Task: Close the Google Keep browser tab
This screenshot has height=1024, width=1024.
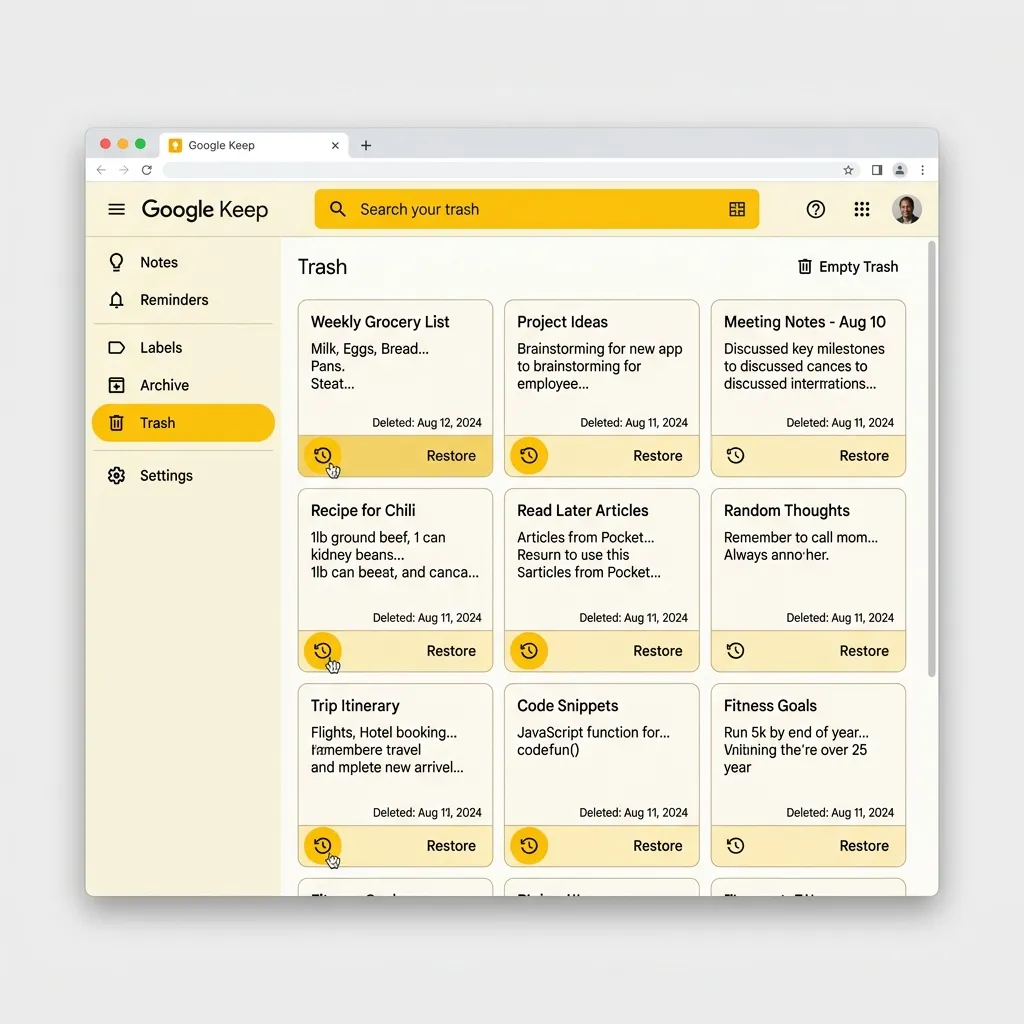Action: pos(335,146)
